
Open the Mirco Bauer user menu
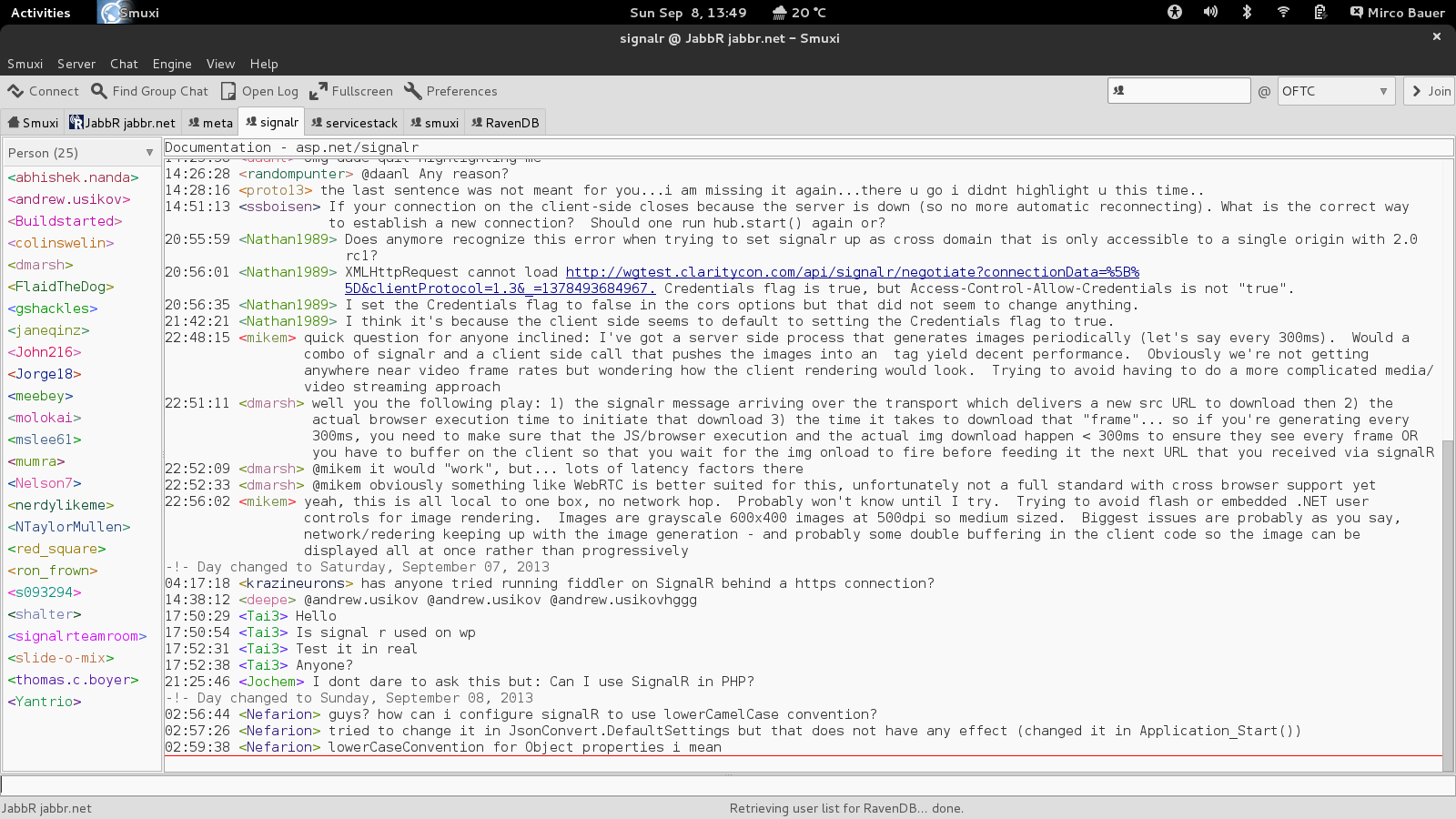[x=1398, y=13]
